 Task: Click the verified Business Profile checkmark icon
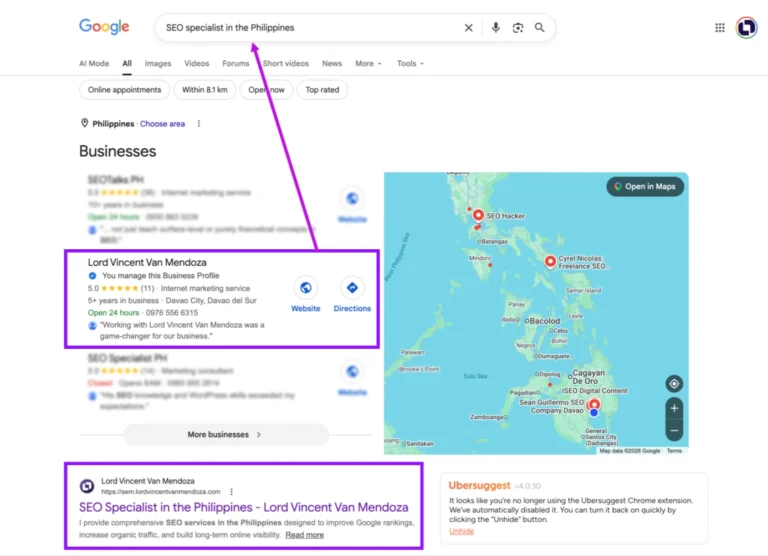92,275
